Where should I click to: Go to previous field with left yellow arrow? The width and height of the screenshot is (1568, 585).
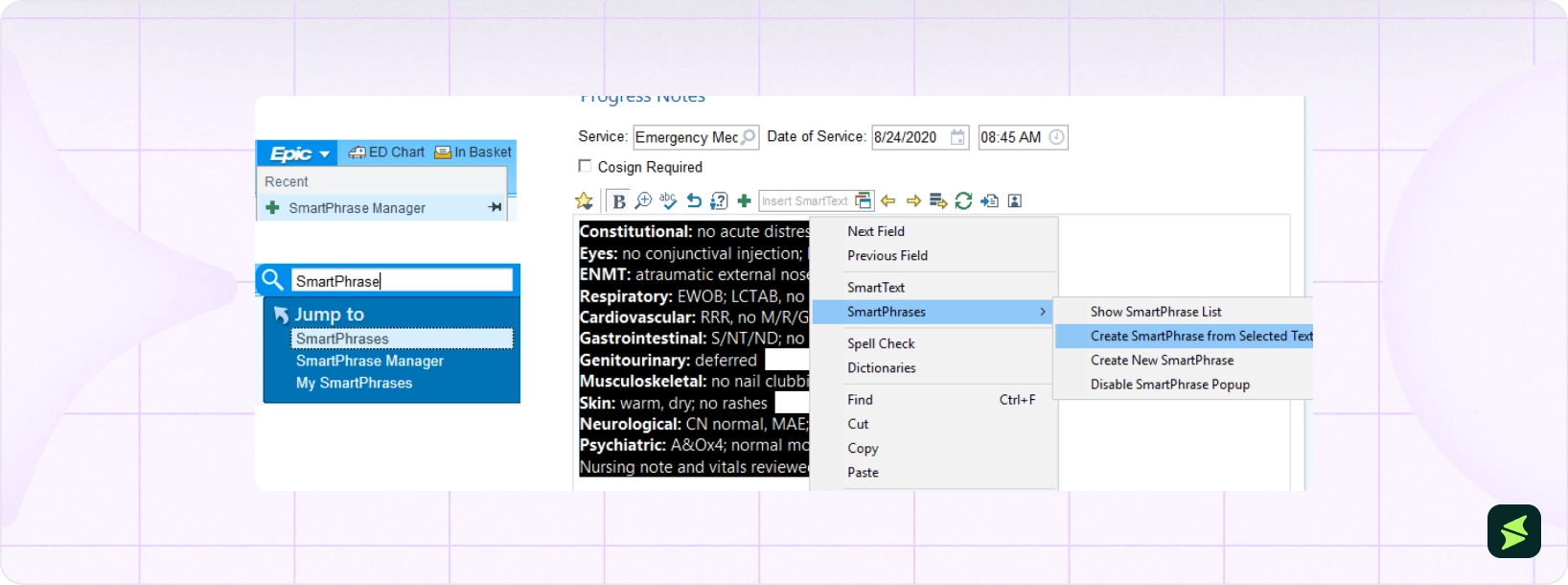(x=888, y=200)
